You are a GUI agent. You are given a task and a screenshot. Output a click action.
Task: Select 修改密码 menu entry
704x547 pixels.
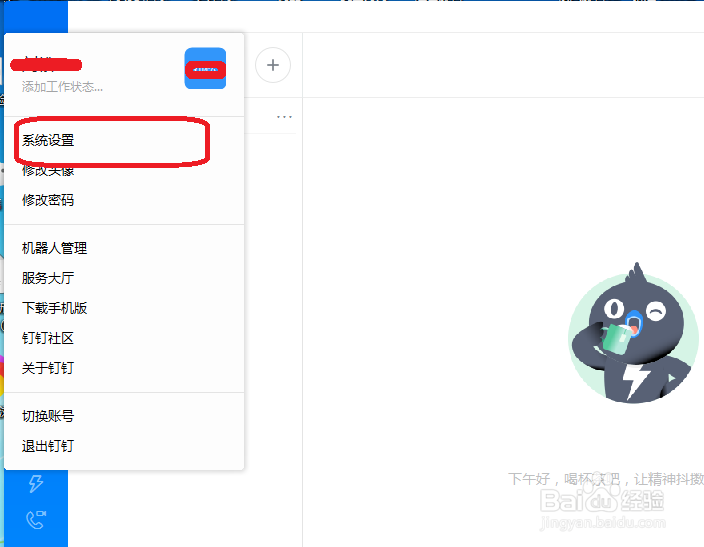[48, 200]
